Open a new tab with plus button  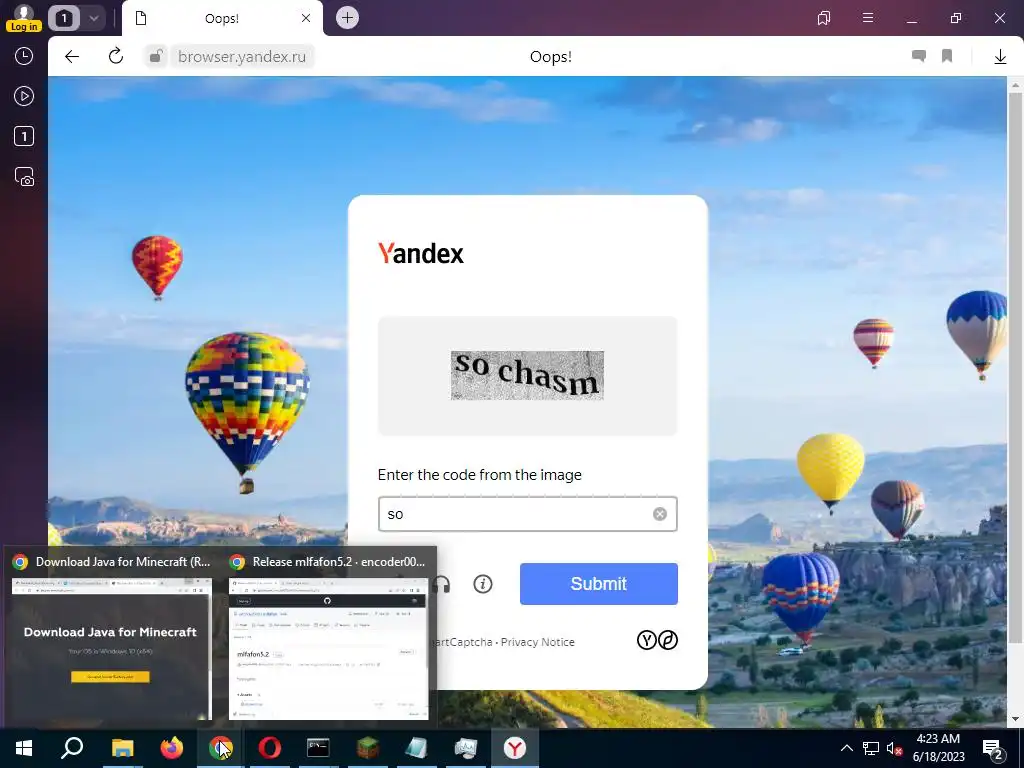(x=347, y=18)
